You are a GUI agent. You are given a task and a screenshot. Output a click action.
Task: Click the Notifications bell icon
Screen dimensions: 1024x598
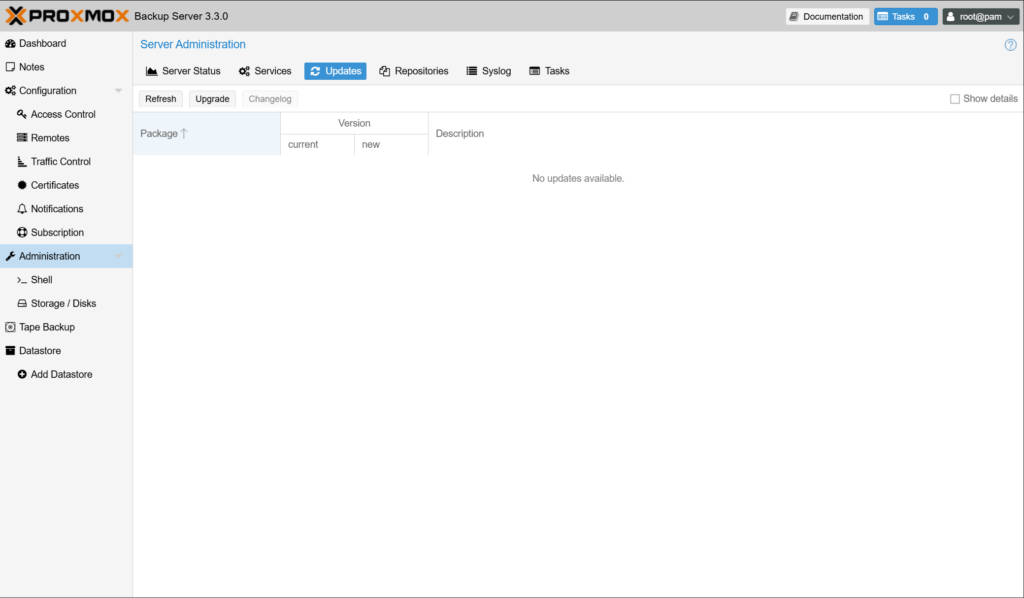tap(22, 209)
